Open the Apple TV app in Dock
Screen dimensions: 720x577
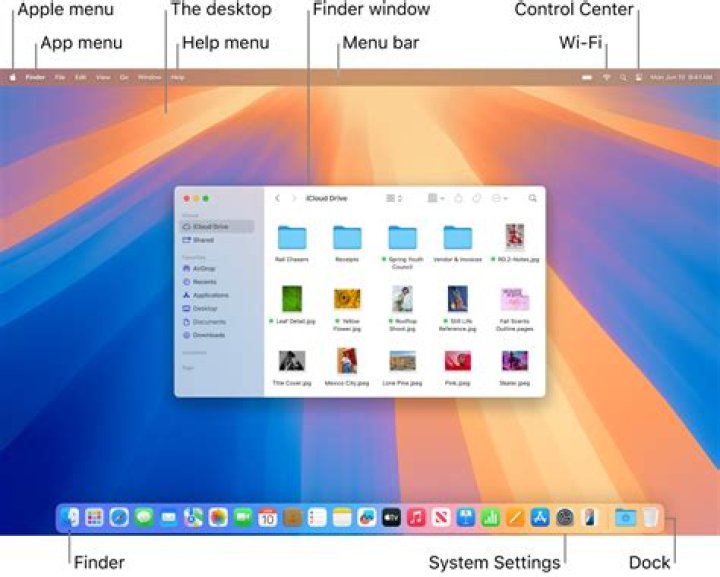pos(392,518)
